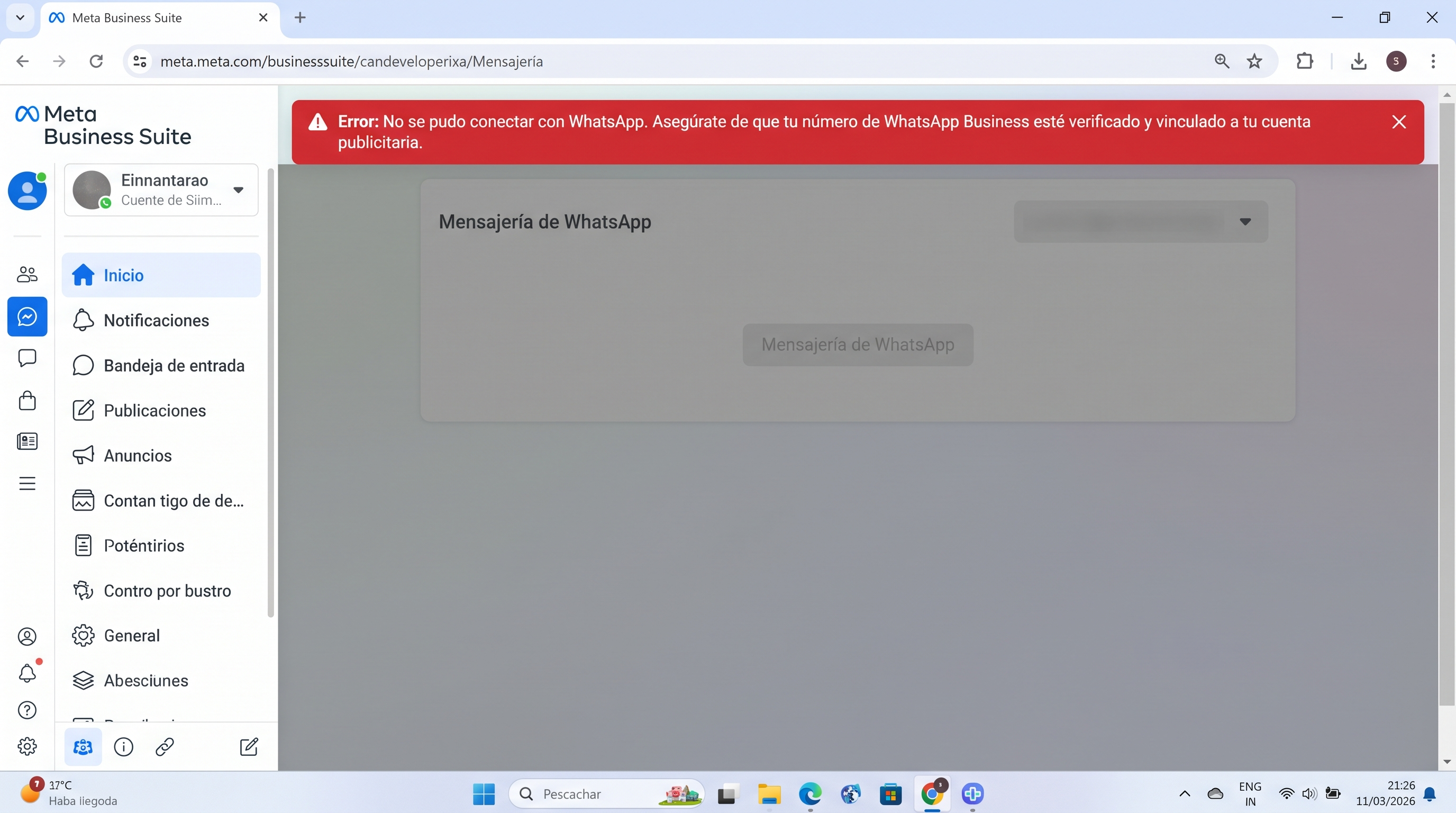Screen dimensions: 1456x813
Task: Open the site information icon in address bar
Action: coord(140,61)
